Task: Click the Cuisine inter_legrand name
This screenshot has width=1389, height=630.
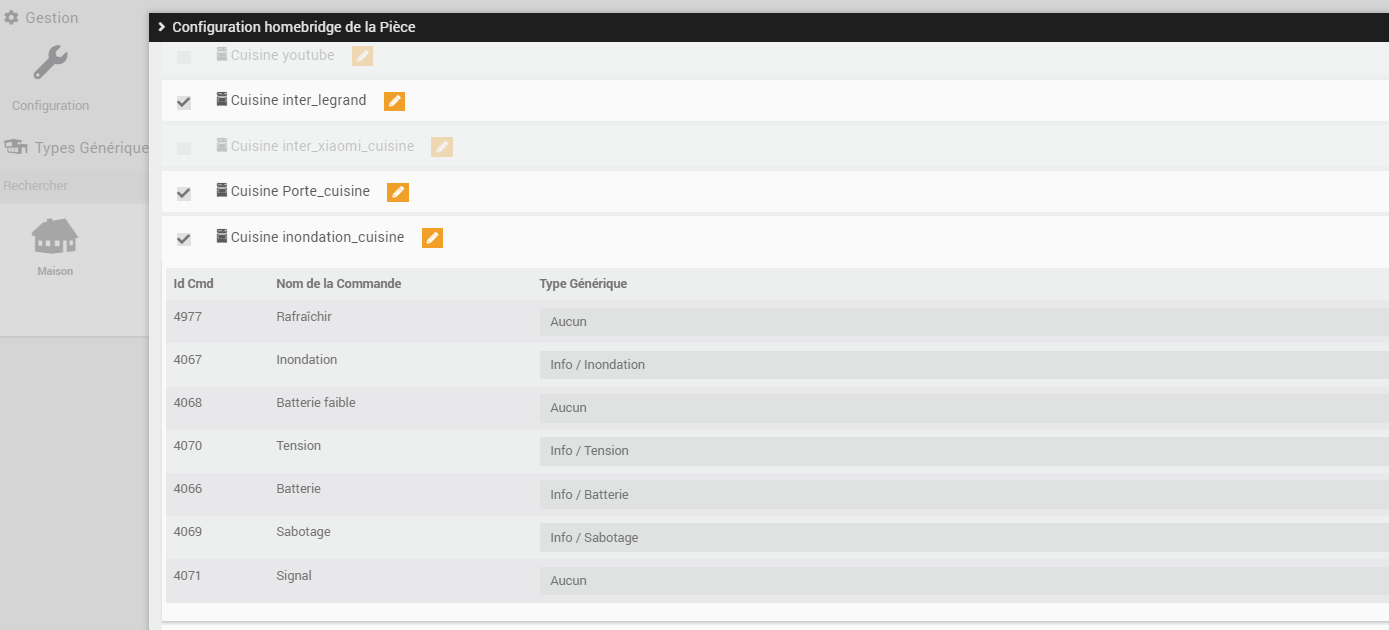Action: click(299, 101)
